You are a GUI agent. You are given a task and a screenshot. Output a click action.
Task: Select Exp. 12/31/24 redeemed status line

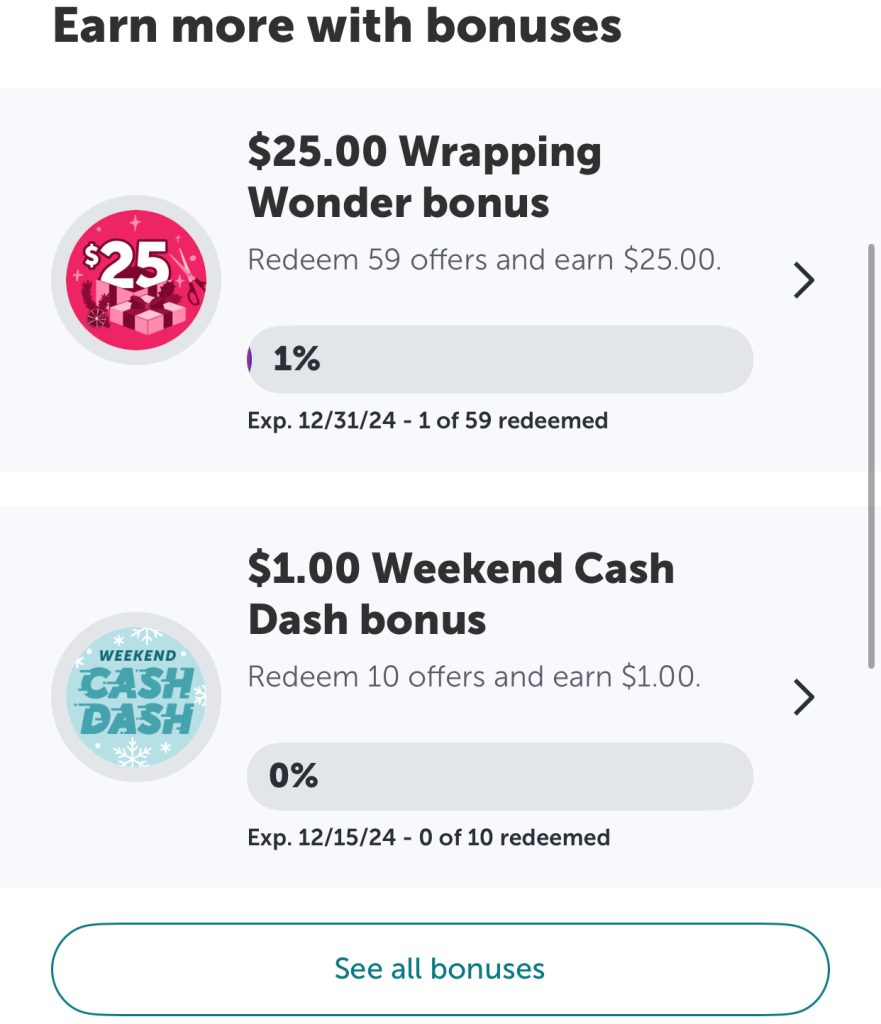point(428,421)
